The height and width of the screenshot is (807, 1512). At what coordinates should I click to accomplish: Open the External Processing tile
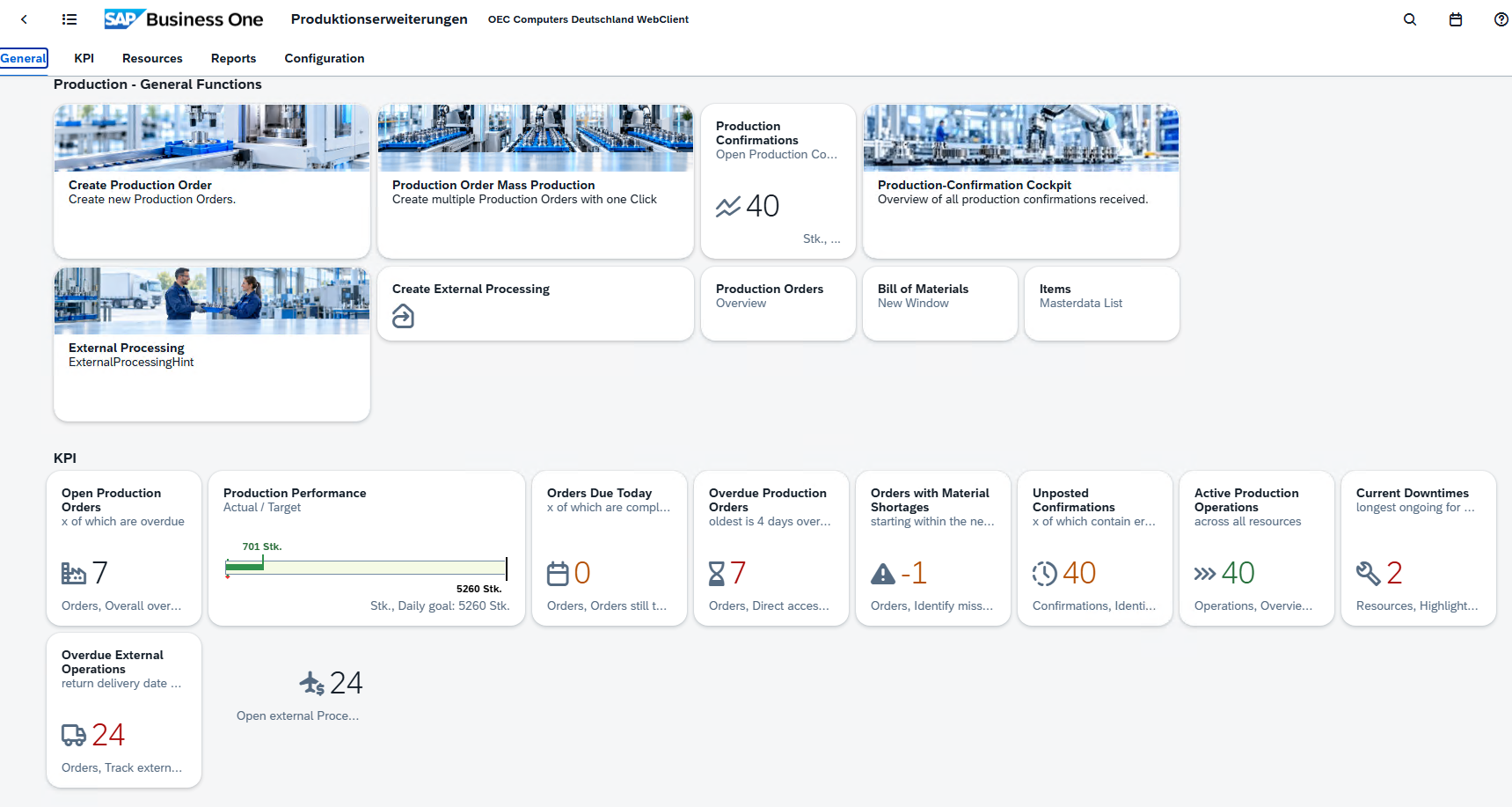click(x=212, y=344)
